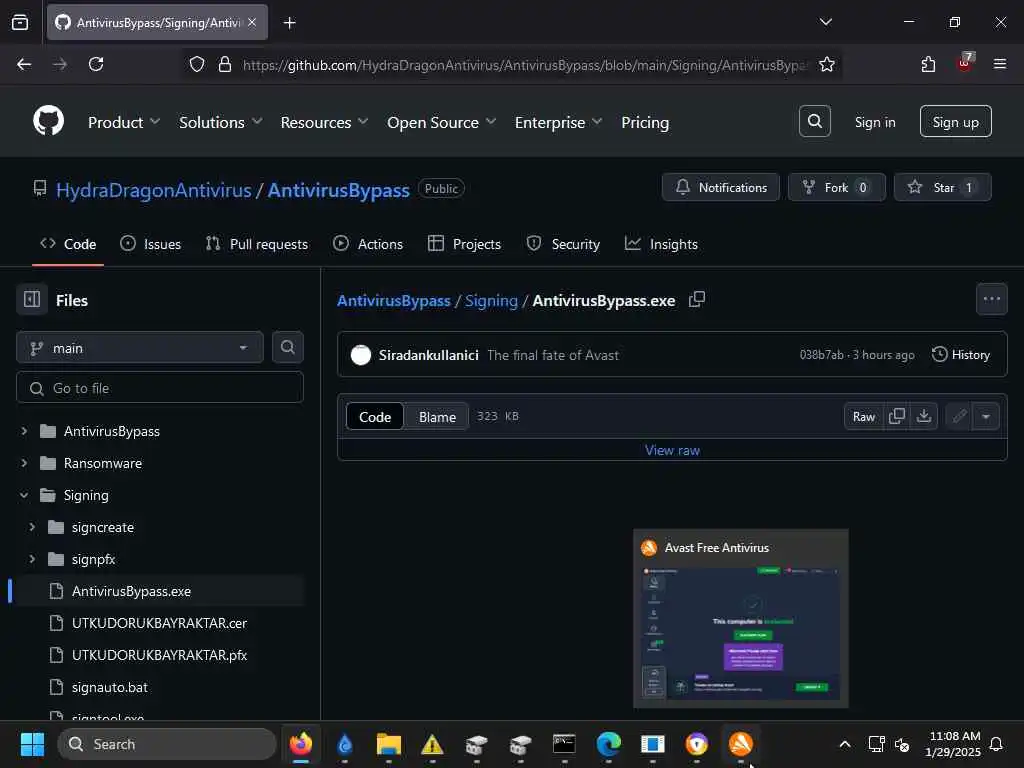
Task: Open the Enterprise menu dropdown
Action: [558, 122]
